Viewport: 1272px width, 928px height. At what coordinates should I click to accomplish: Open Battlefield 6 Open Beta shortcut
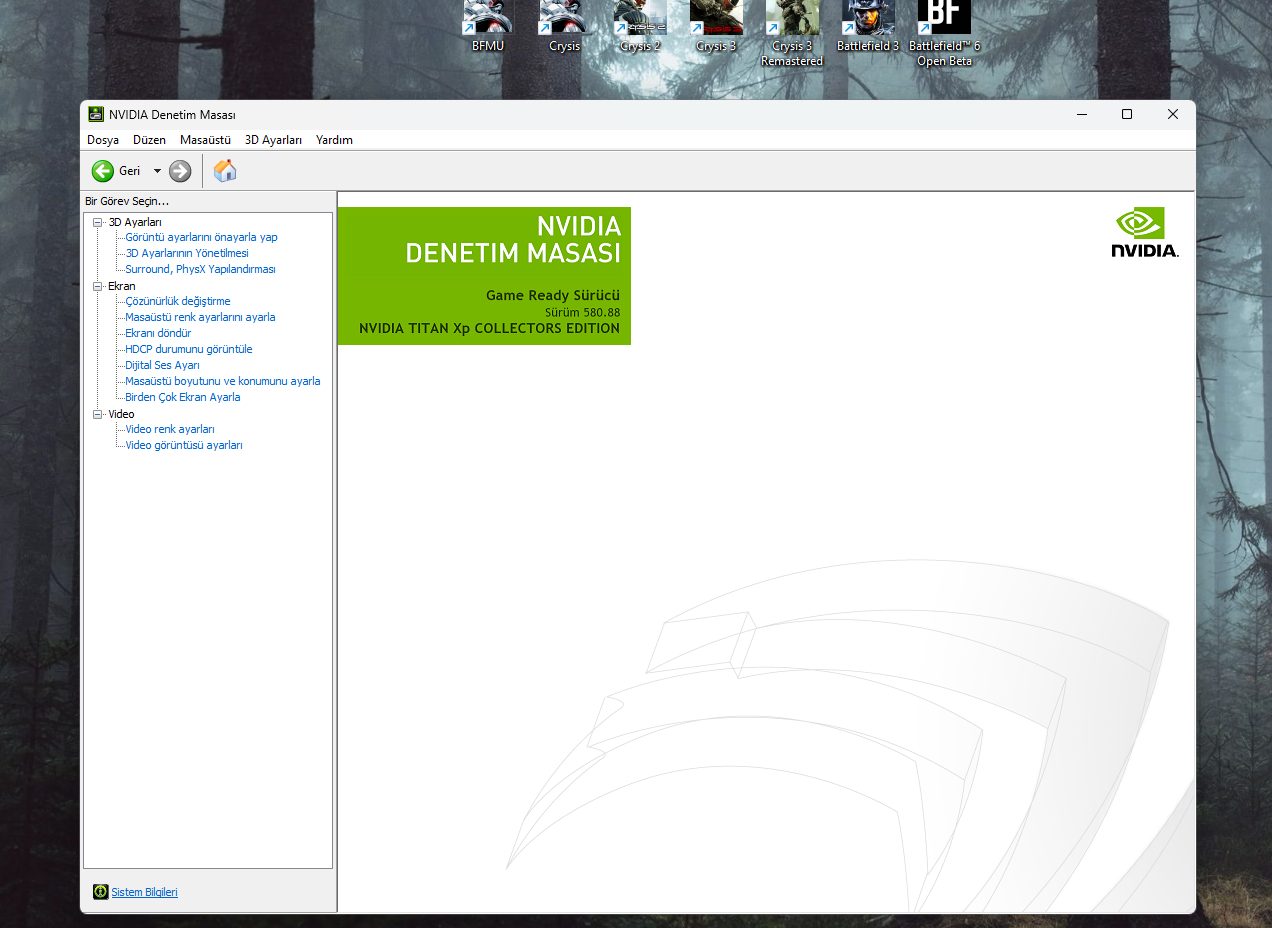944,34
